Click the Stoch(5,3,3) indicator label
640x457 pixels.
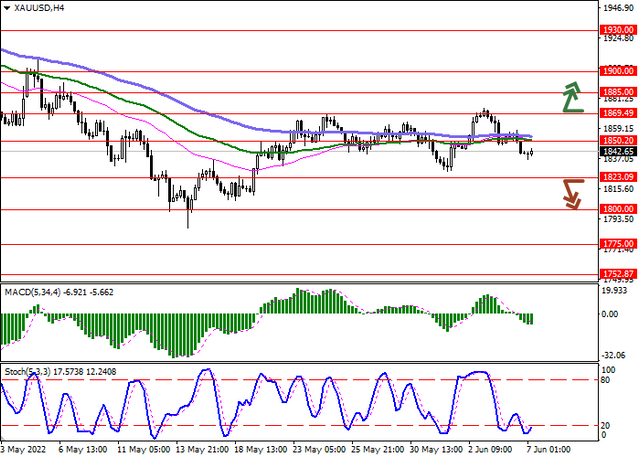point(28,372)
